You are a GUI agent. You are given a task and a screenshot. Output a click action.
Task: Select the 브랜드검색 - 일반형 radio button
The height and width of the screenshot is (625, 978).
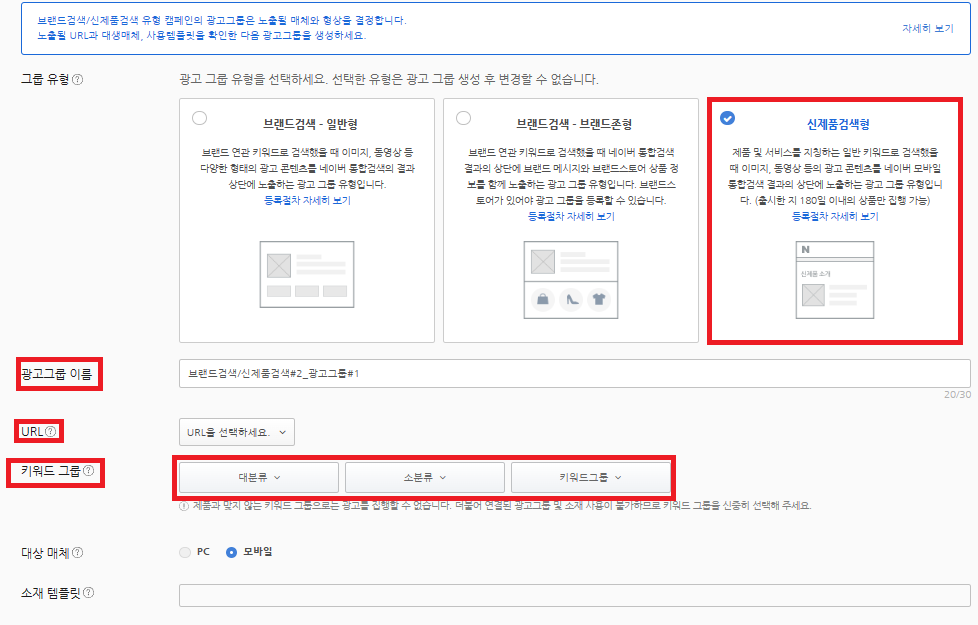200,118
